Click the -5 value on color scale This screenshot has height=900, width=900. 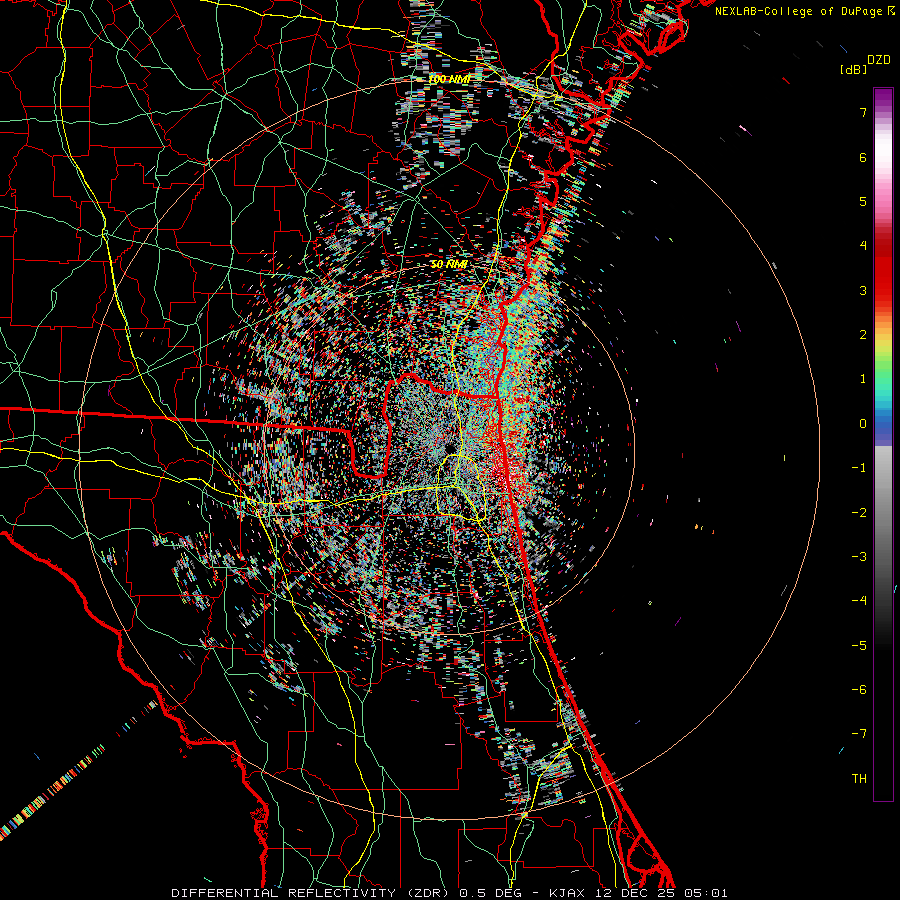859,646
